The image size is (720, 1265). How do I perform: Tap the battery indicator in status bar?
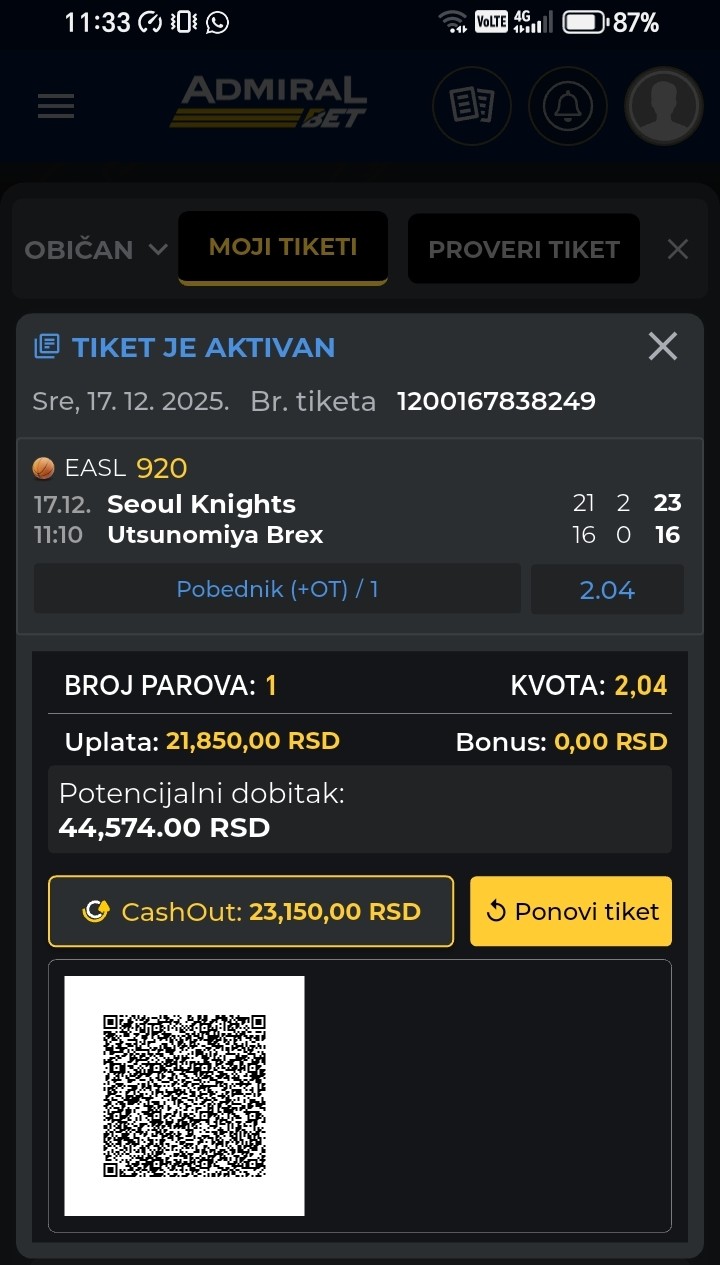(585, 22)
